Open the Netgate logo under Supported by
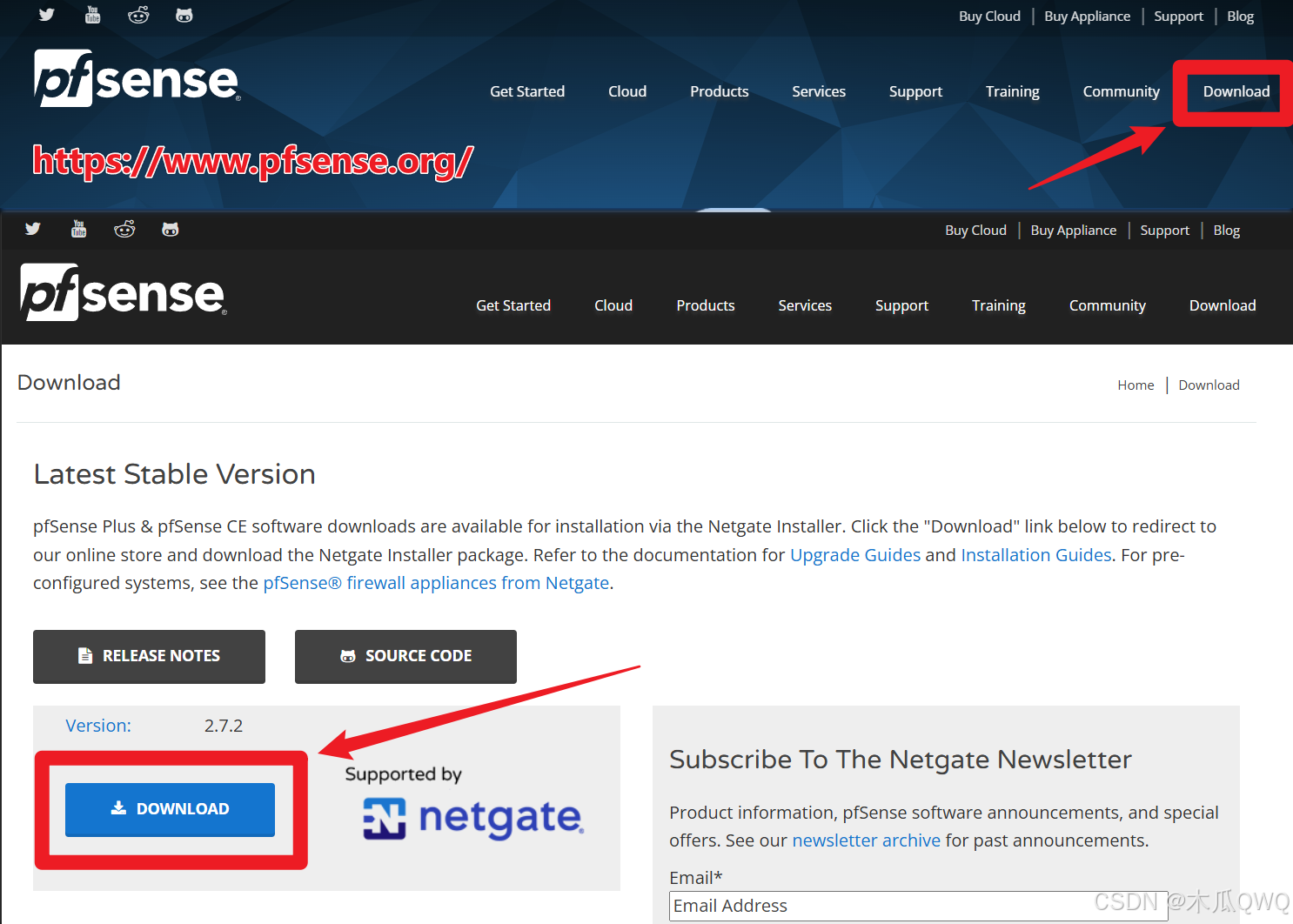 (473, 819)
